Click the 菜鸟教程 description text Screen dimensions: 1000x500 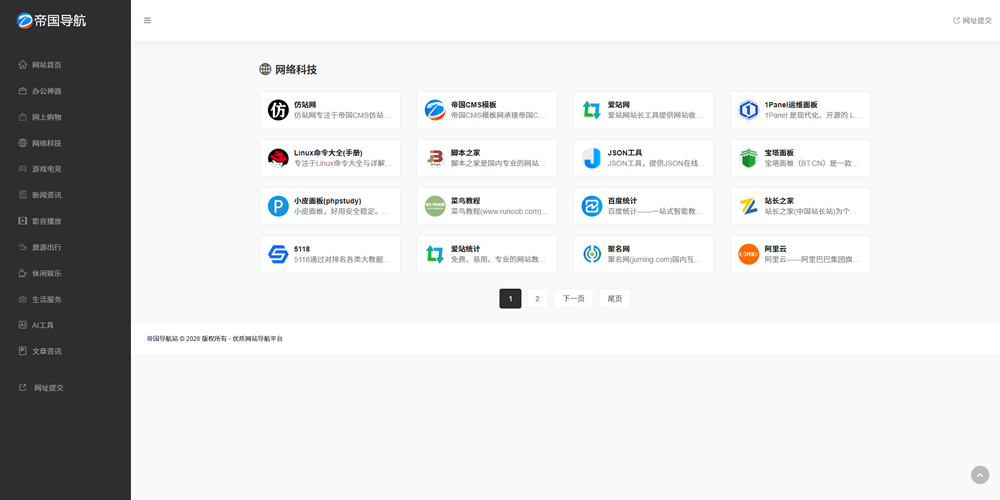tap(499, 211)
